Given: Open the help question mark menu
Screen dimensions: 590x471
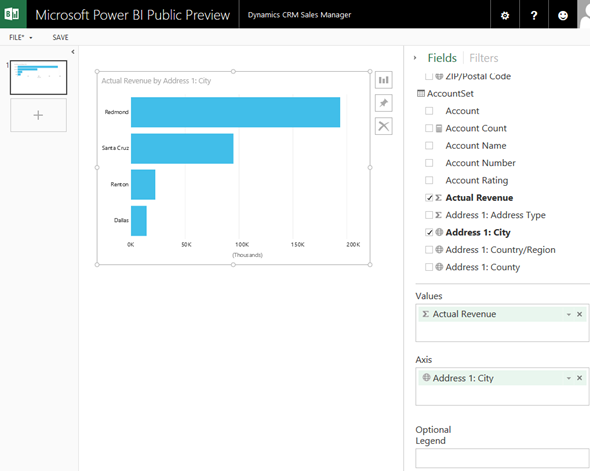Looking at the screenshot, I should coord(534,15).
